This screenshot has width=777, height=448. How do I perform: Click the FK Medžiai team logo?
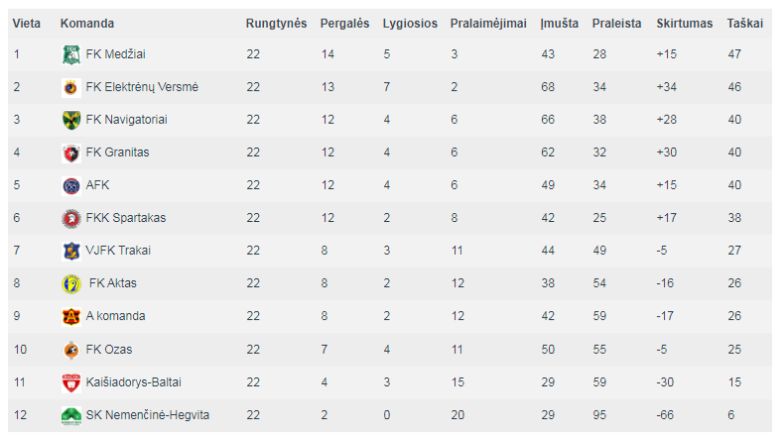point(71,55)
